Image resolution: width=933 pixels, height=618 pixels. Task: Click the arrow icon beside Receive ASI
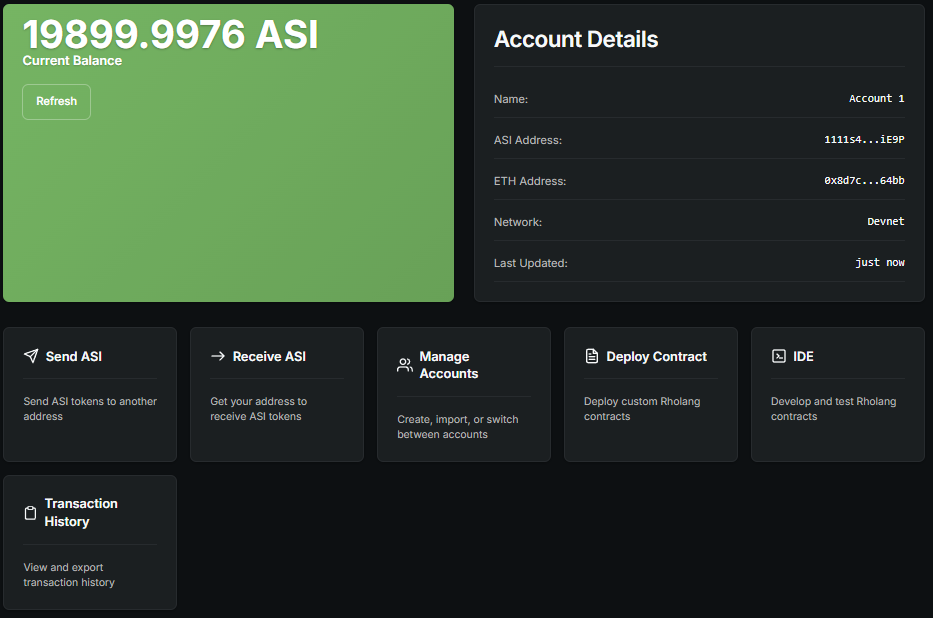(218, 356)
